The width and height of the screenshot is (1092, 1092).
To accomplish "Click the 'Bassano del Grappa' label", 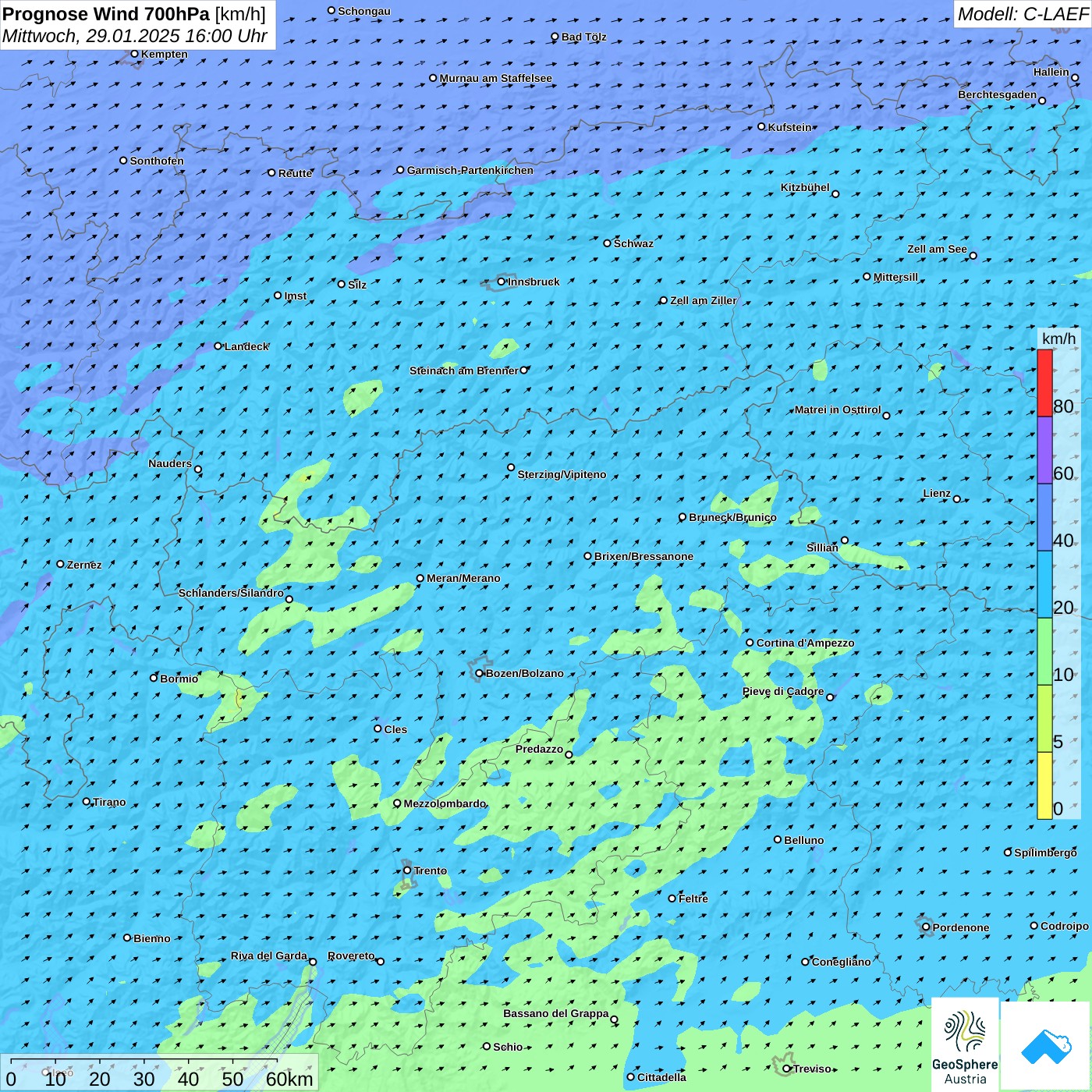I will (x=555, y=1013).
